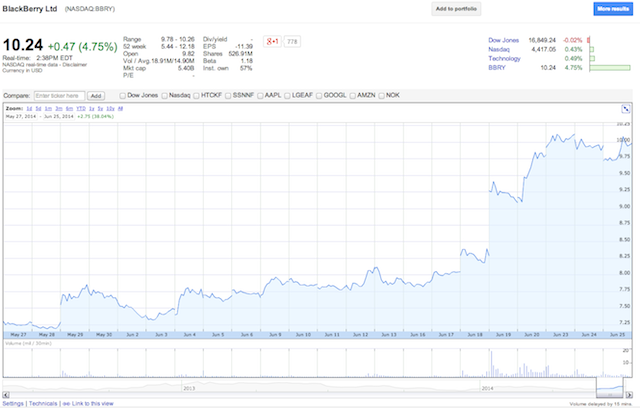This screenshot has width=640, height=408.
Task: Select 5y zoom range
Action: [100, 109]
